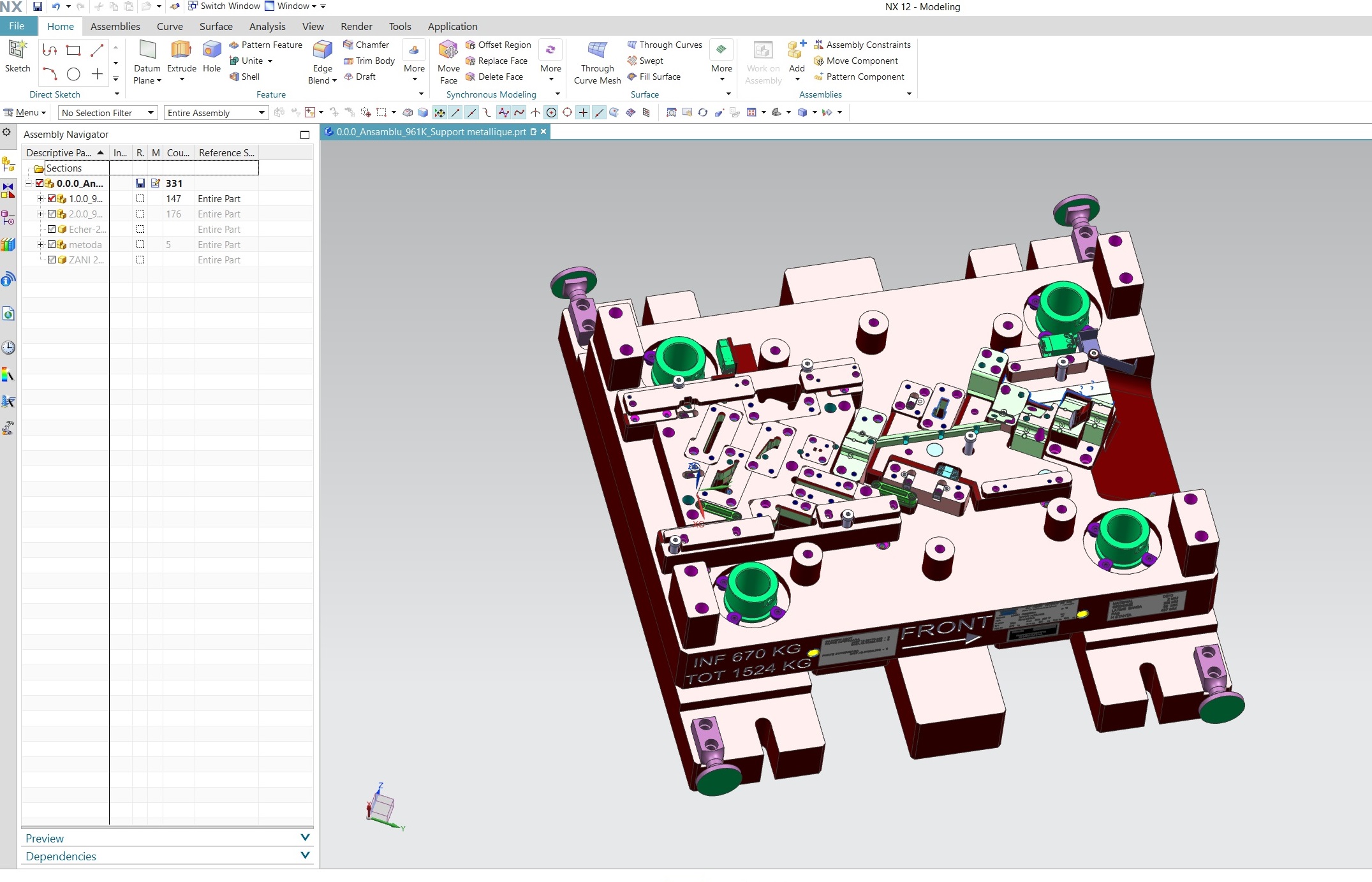Click the Sketch icon

(x=17, y=50)
